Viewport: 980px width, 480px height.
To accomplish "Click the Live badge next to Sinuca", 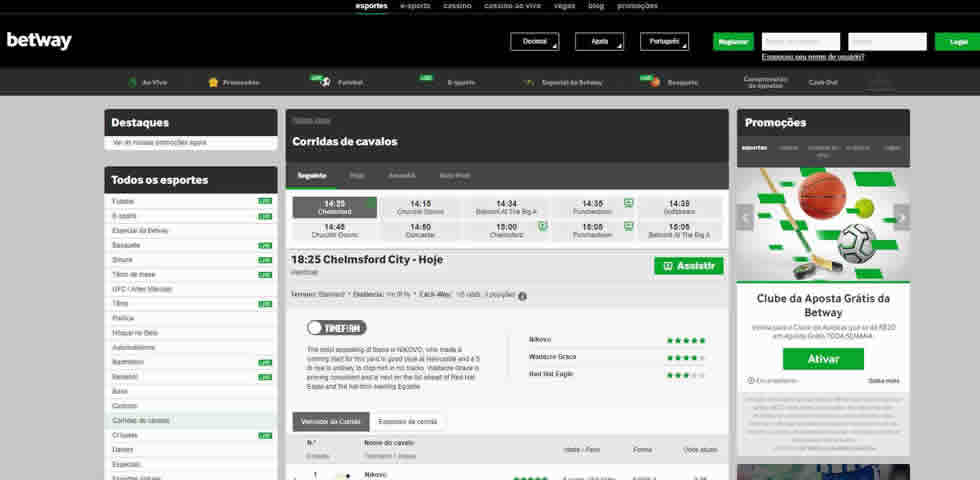I will click(265, 260).
